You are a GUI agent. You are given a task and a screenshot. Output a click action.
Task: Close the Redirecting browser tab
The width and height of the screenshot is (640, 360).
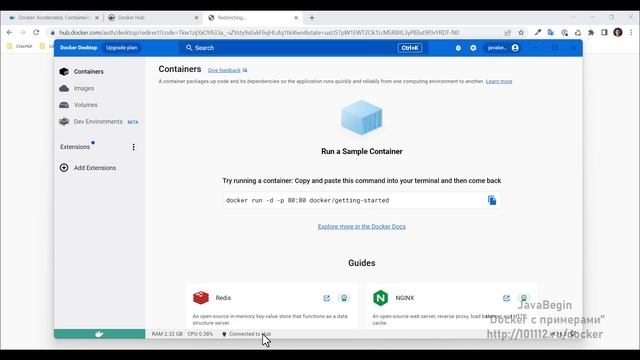296,18
